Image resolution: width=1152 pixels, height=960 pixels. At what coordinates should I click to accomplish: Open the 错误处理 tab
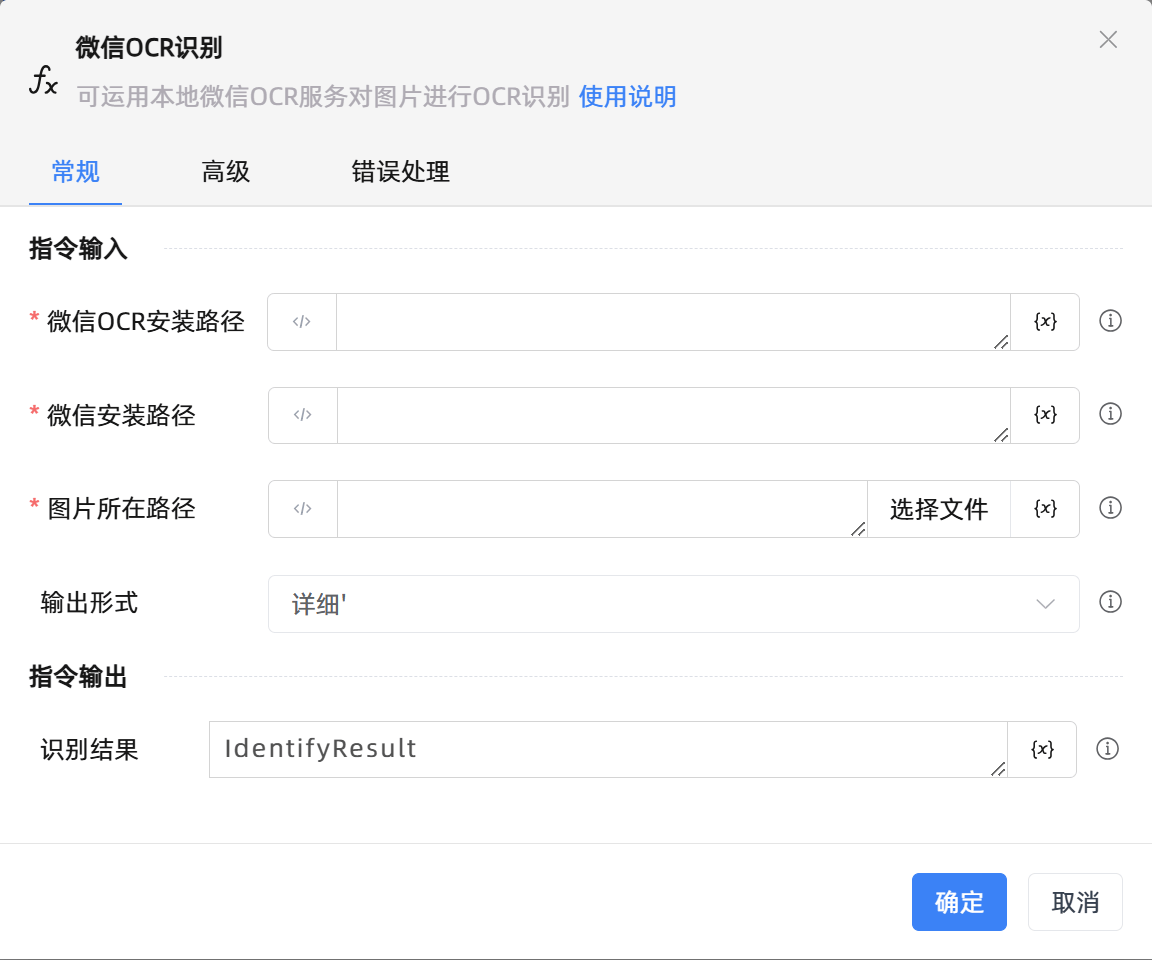400,172
